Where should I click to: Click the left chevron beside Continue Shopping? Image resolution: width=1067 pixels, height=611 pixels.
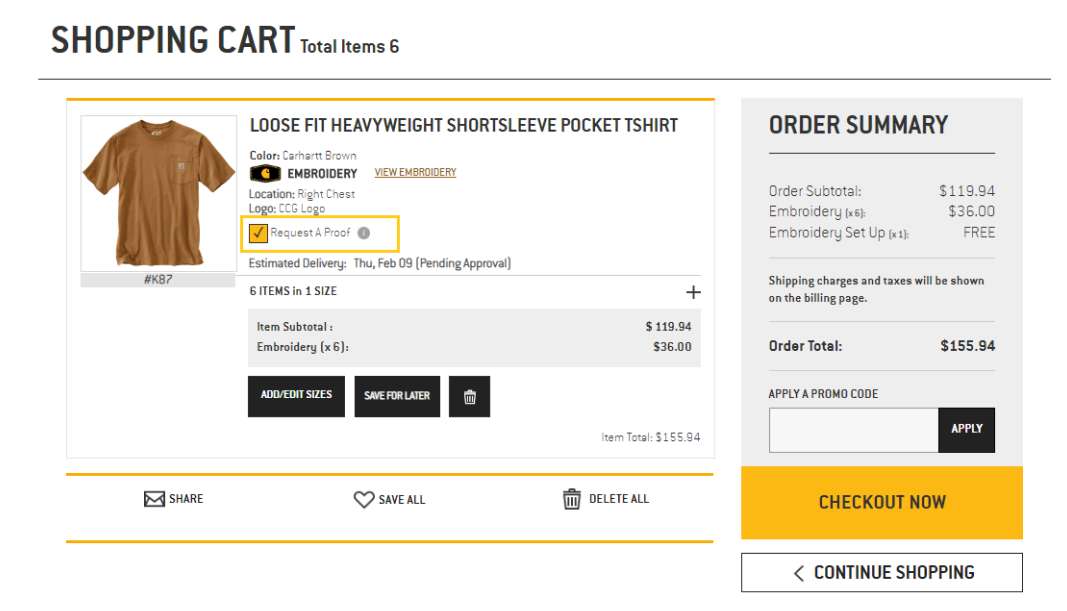pyautogui.click(x=798, y=573)
